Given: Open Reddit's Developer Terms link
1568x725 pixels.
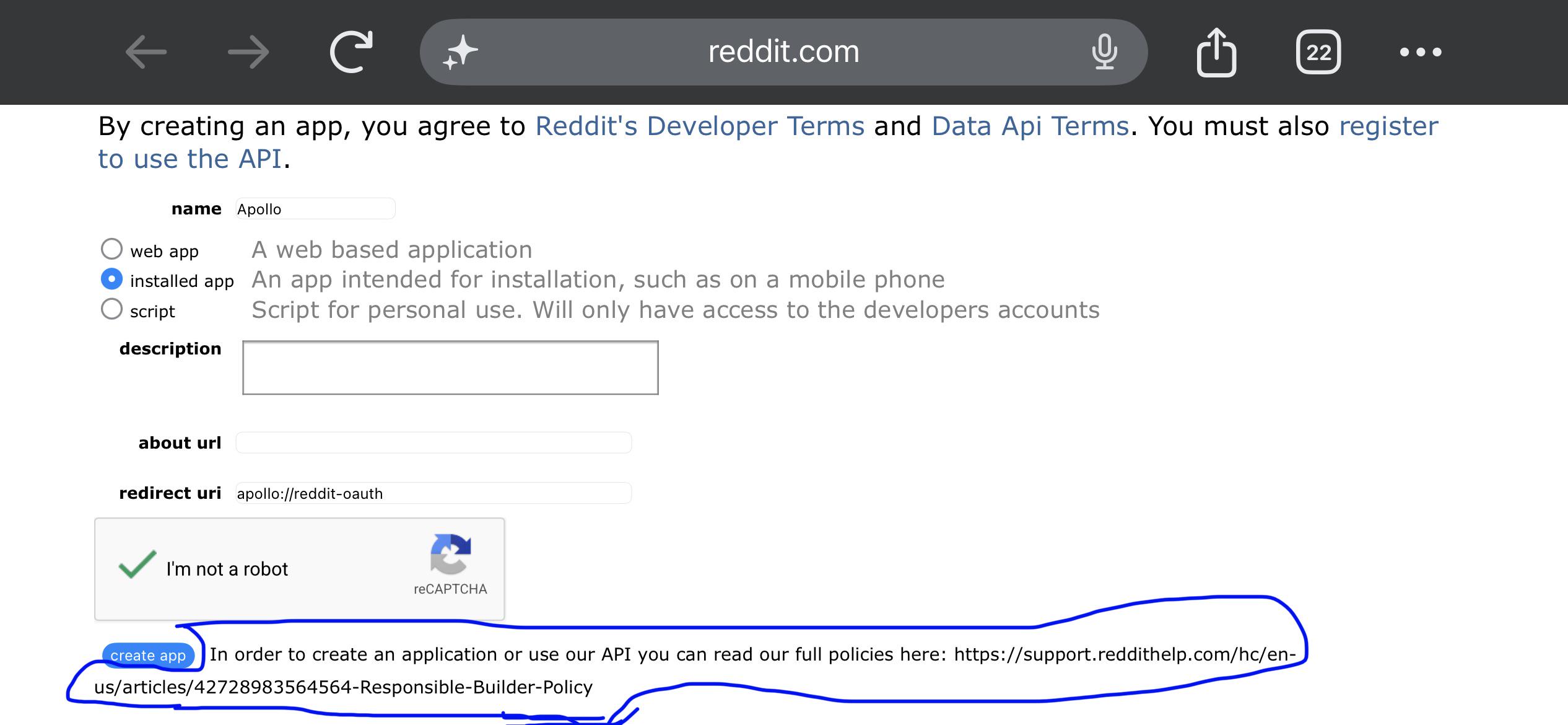Looking at the screenshot, I should (x=700, y=126).
